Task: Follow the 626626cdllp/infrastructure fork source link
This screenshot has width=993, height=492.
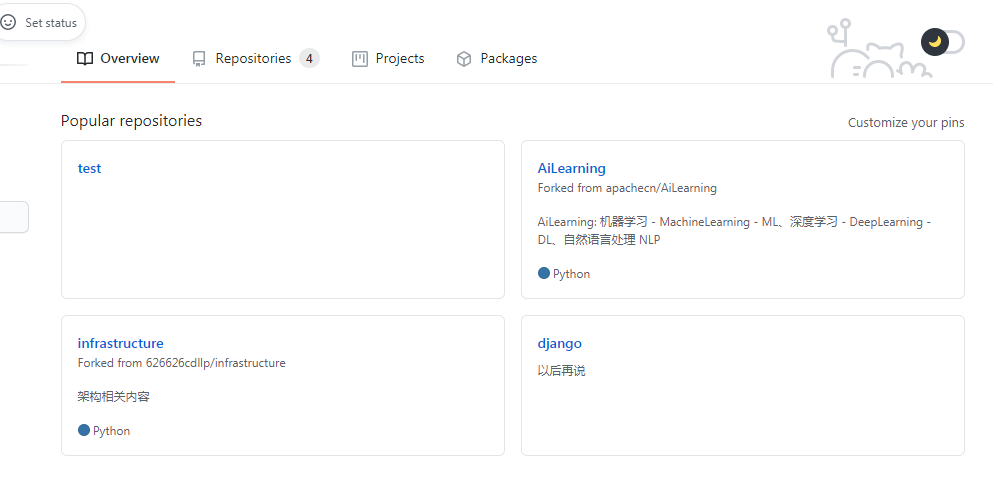Action: coord(215,363)
